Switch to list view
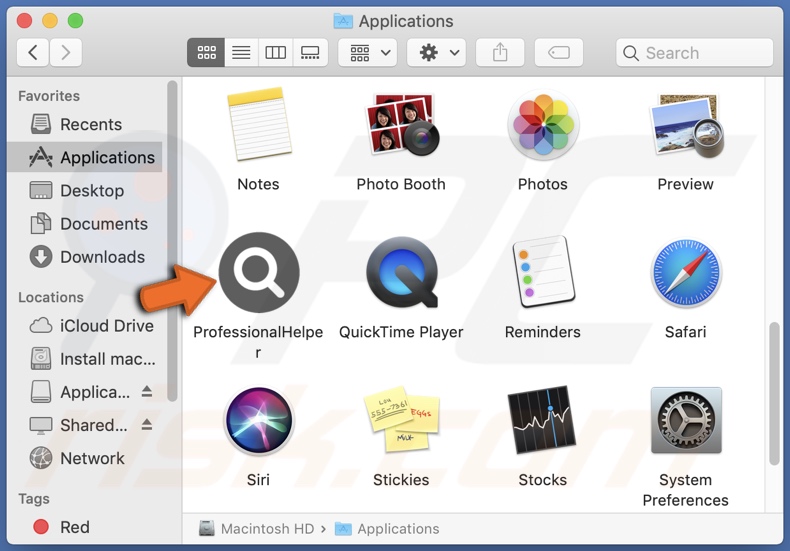The image size is (790, 551). (241, 52)
